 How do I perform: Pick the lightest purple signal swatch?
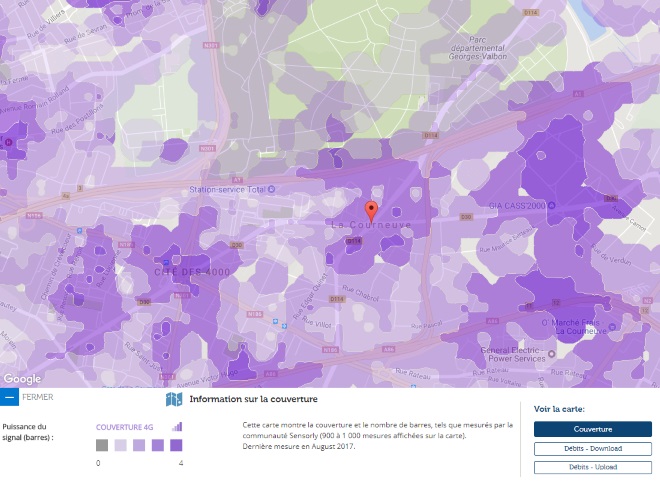click(x=120, y=445)
